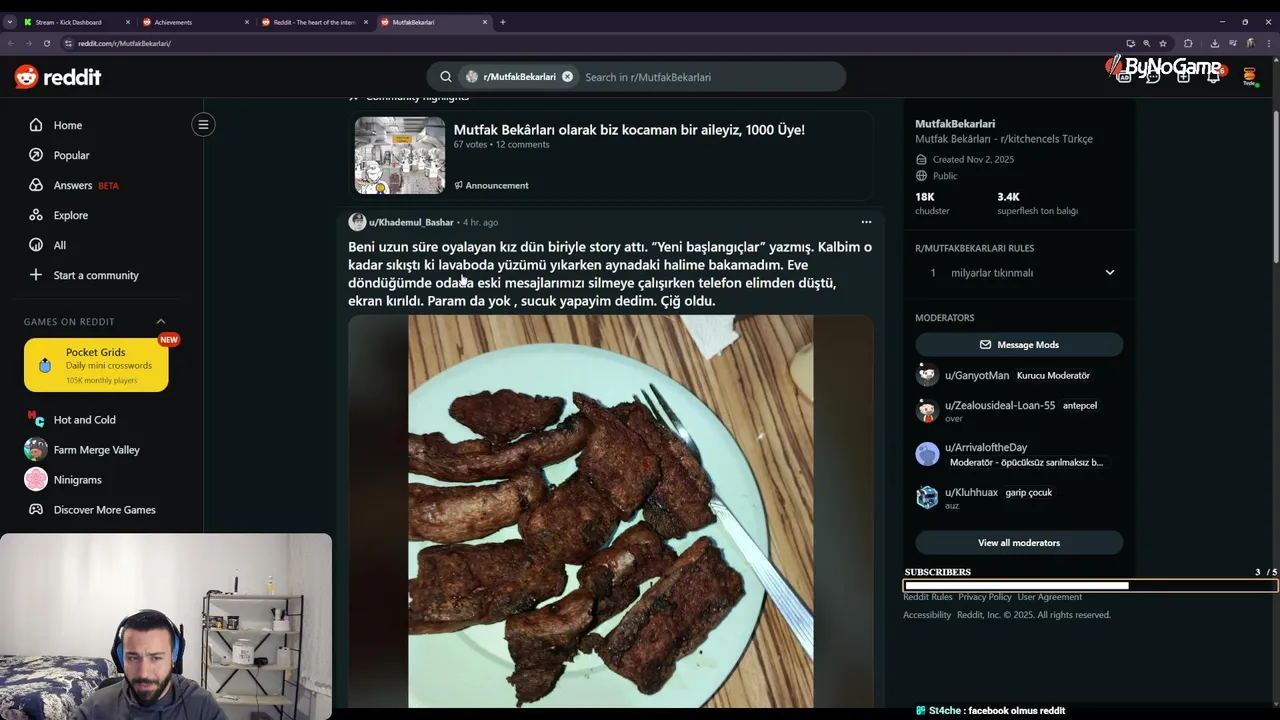Open the tab search dropdown arrow
1280x720 pixels.
10,22
